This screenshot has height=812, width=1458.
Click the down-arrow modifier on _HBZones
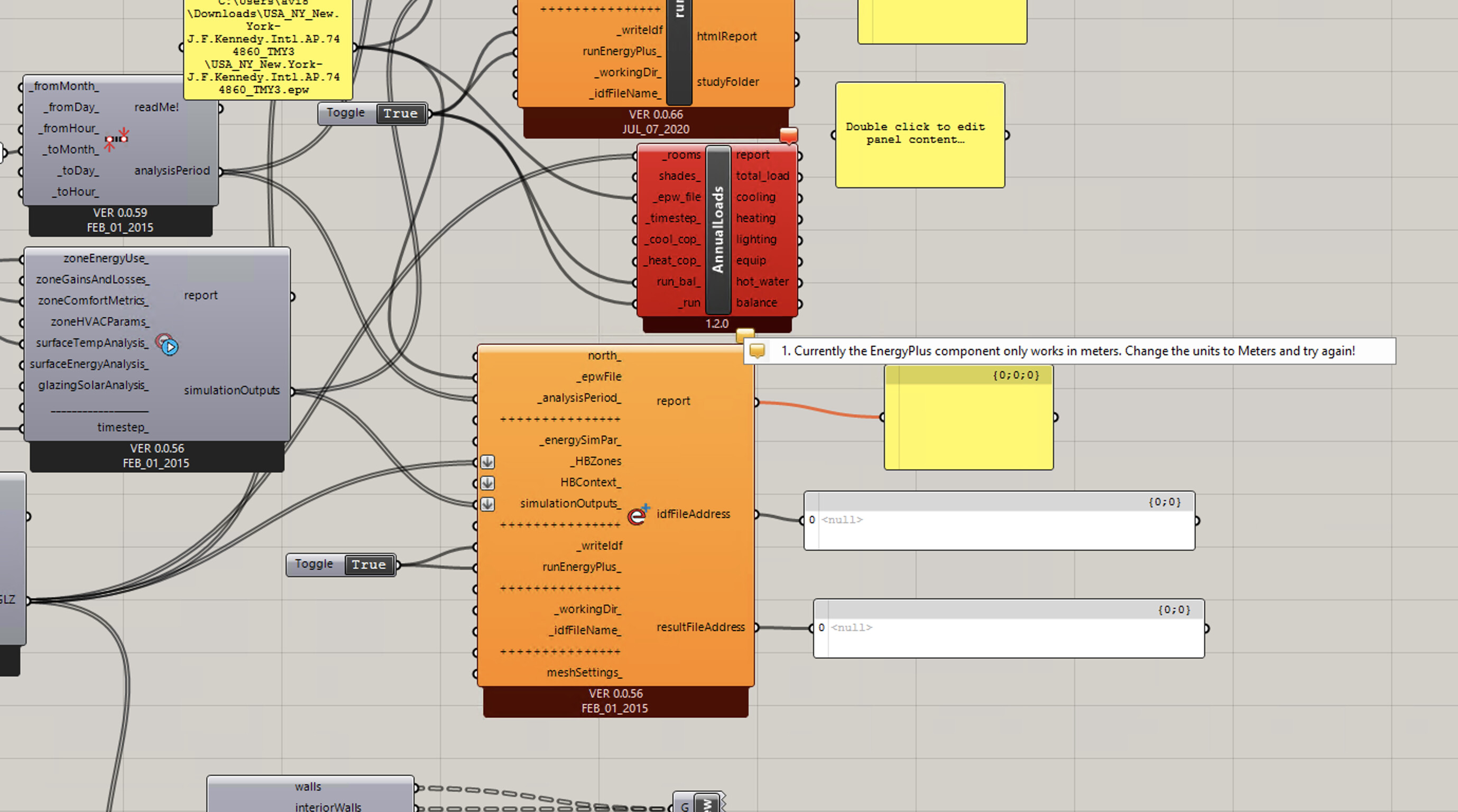[487, 462]
